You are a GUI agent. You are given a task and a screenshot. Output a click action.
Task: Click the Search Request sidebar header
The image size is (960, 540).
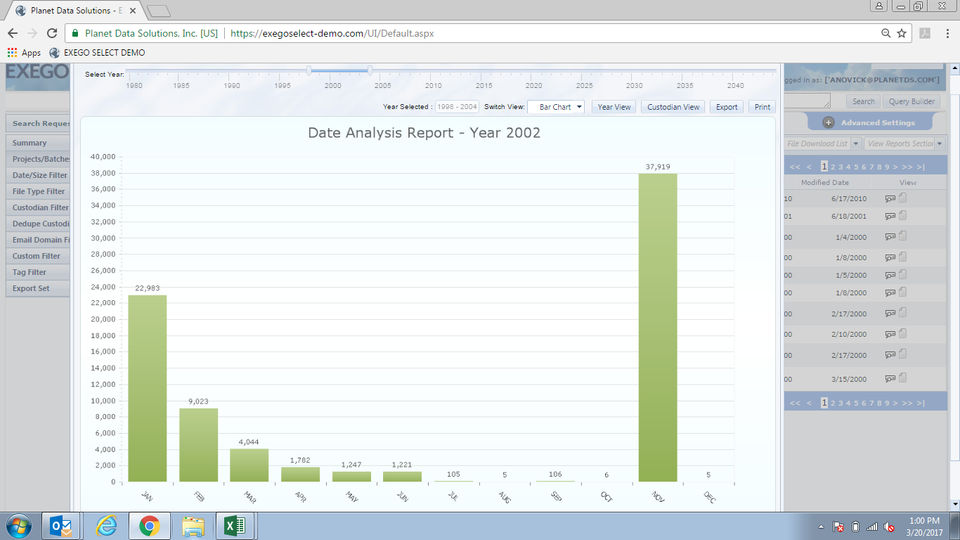pyautogui.click(x=38, y=123)
